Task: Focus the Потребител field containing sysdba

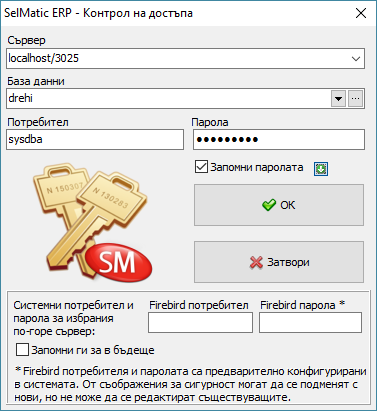Action: [95, 139]
